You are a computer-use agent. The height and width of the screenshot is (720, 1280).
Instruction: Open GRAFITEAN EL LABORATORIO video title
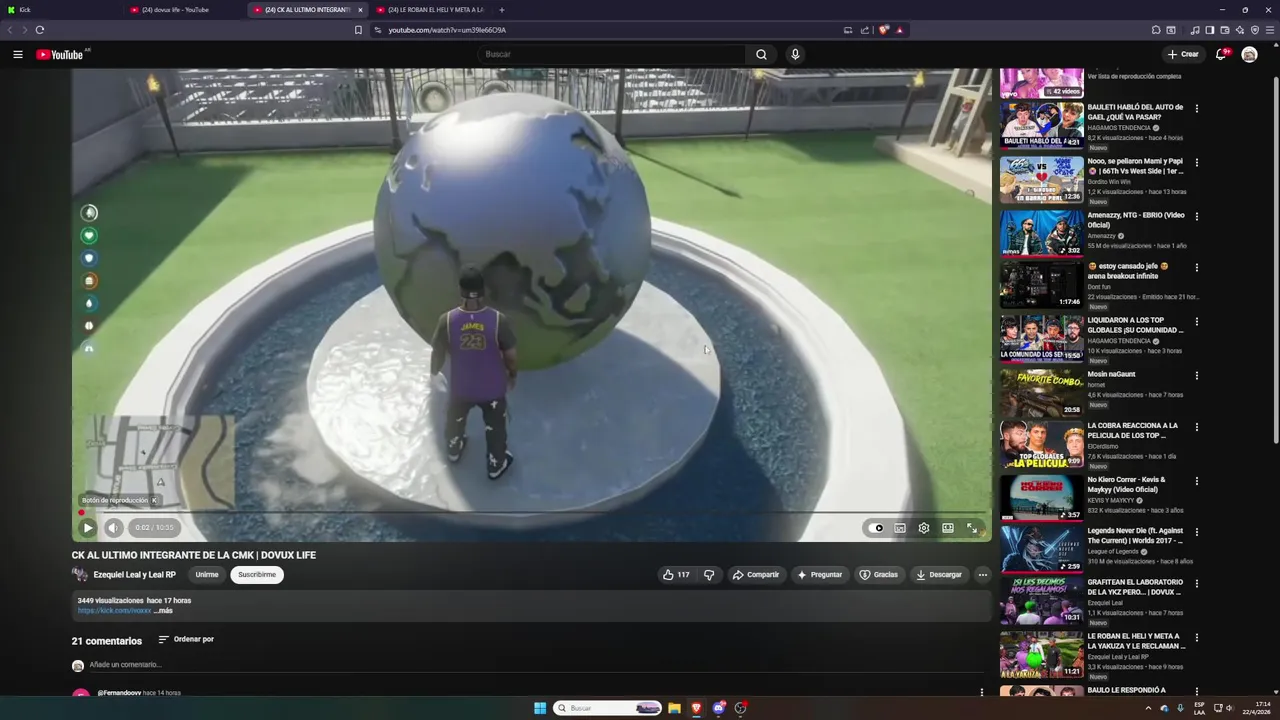(1135, 587)
